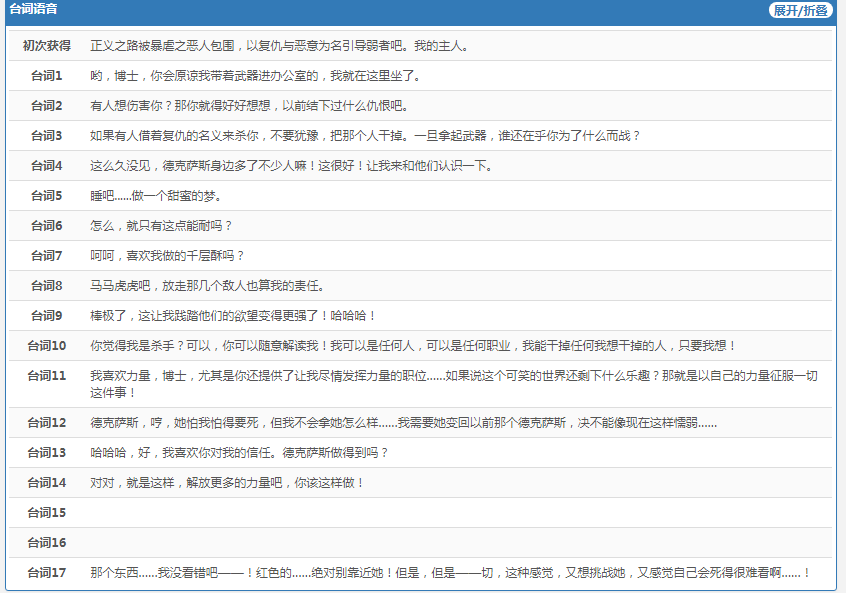This screenshot has width=846, height=593.
Task: Select the 台词3 row label
Action: tap(46, 136)
